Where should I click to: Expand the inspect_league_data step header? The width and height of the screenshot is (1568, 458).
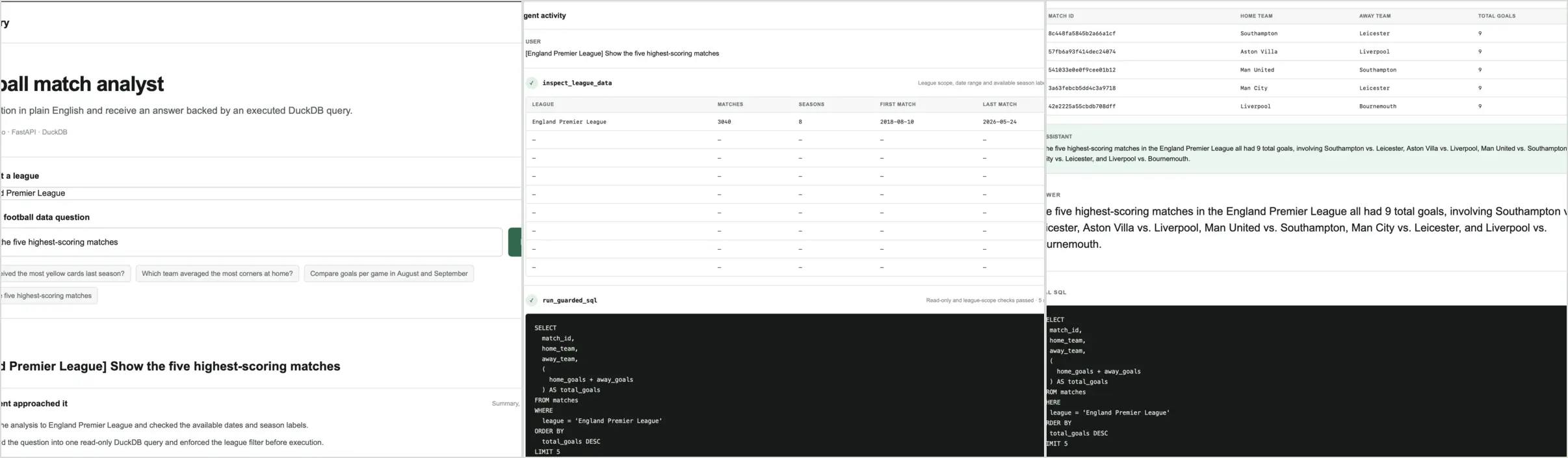pyautogui.click(x=785, y=83)
